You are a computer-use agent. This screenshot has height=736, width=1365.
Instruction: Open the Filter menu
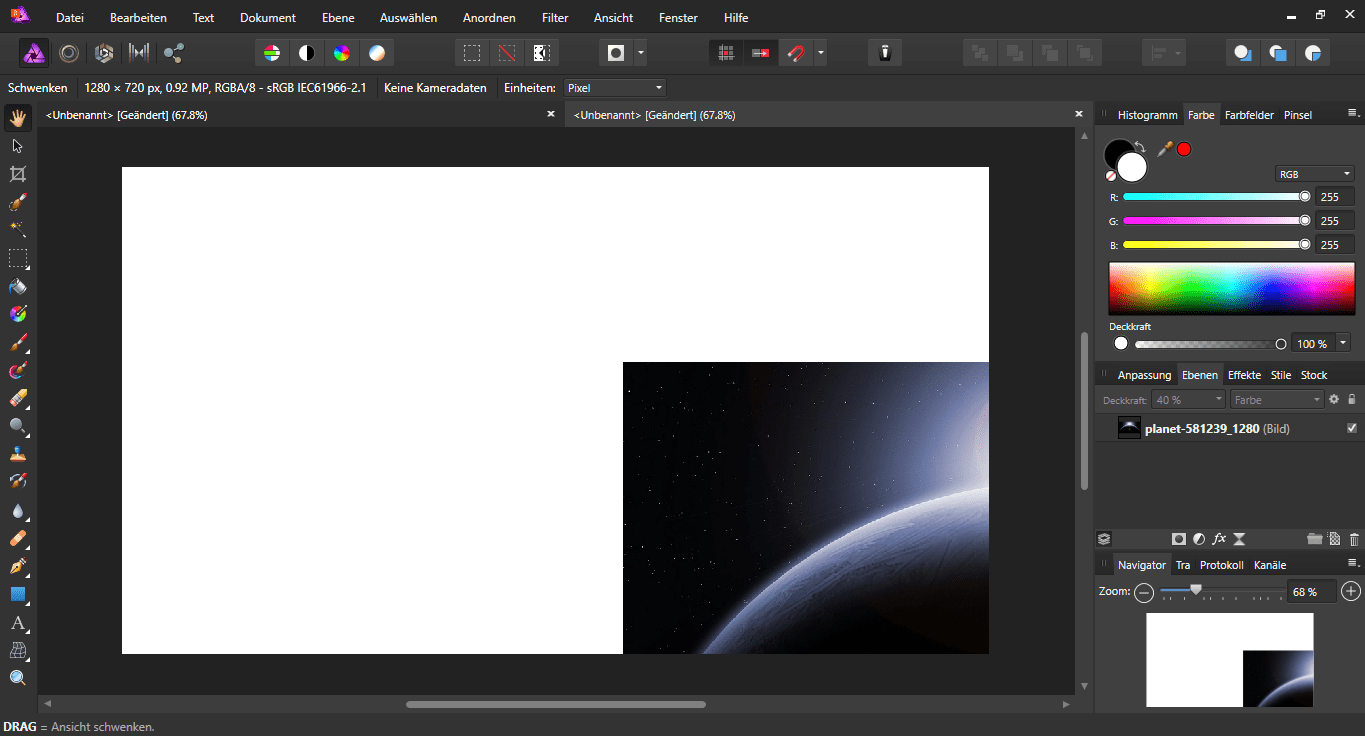(x=555, y=18)
